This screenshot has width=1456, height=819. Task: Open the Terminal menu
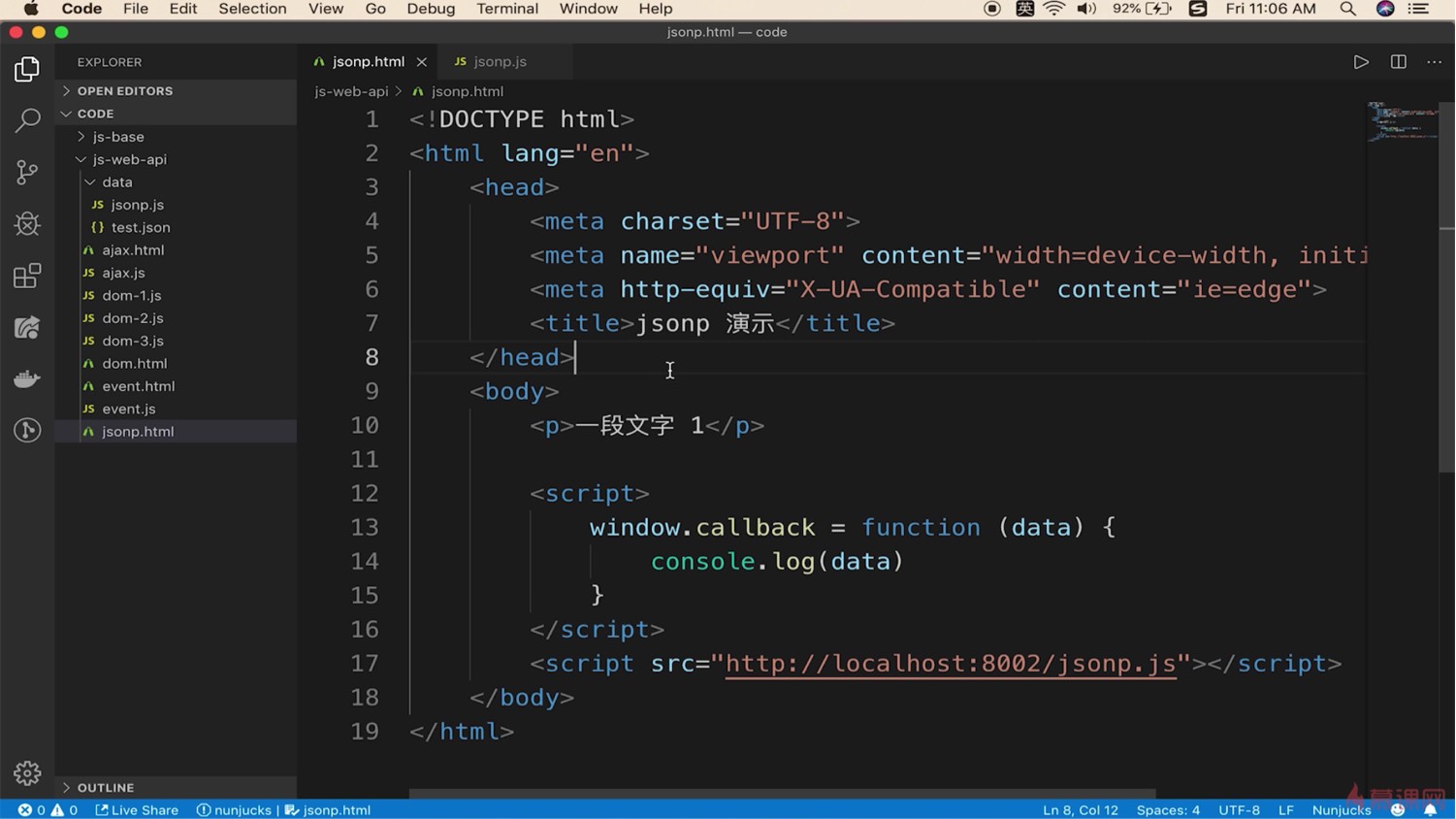pyautogui.click(x=507, y=9)
